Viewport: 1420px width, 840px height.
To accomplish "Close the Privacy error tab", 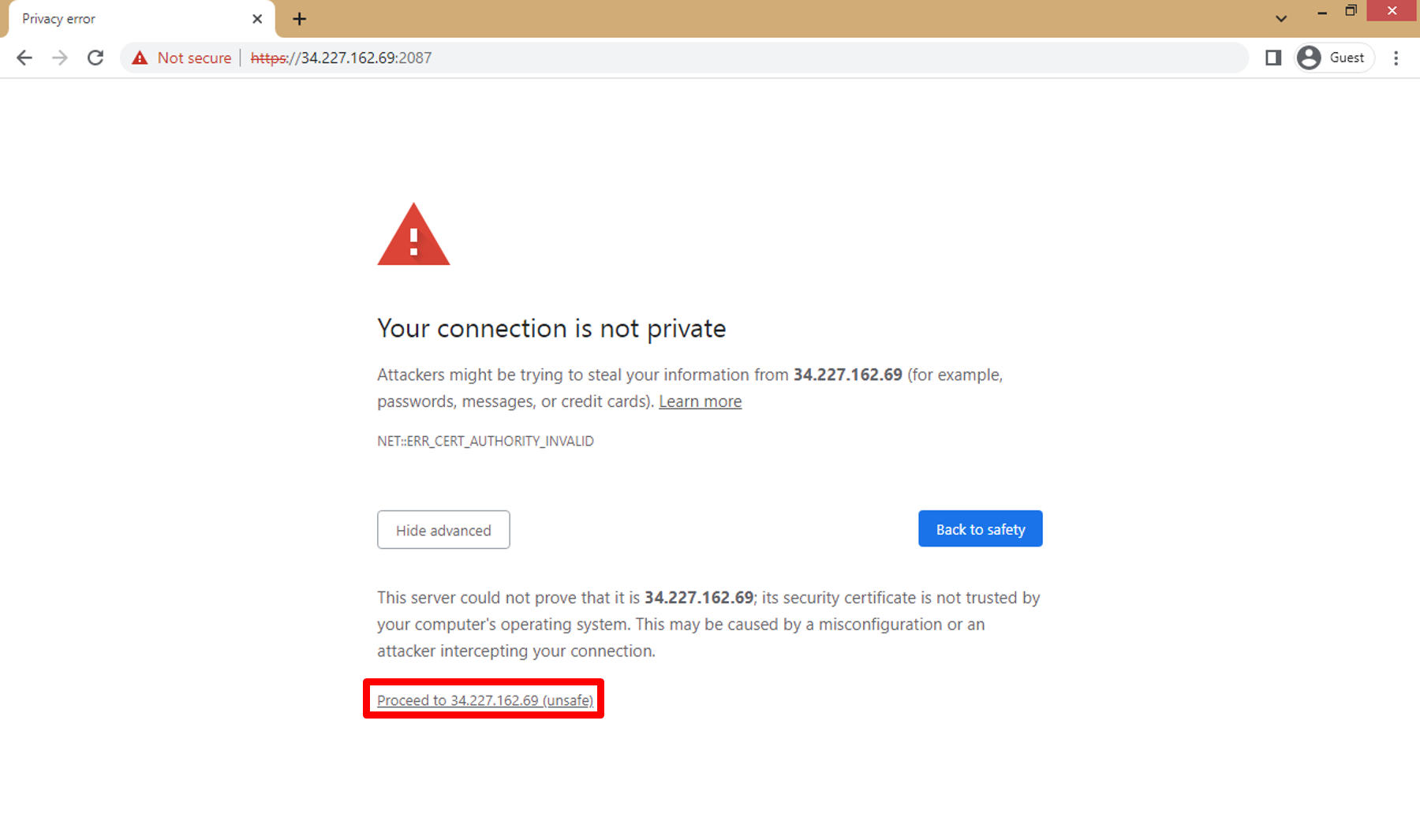I will [257, 19].
